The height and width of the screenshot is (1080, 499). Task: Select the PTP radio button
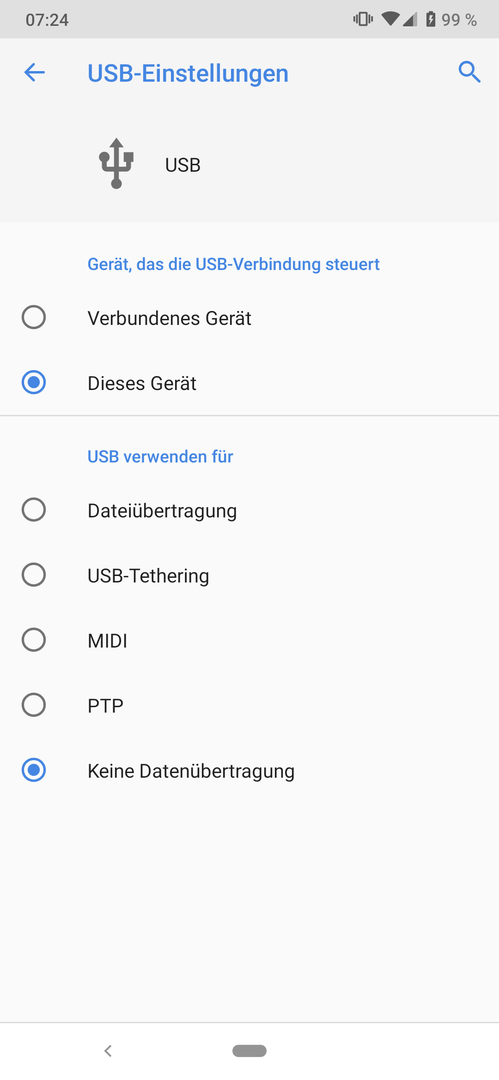(x=250, y=705)
